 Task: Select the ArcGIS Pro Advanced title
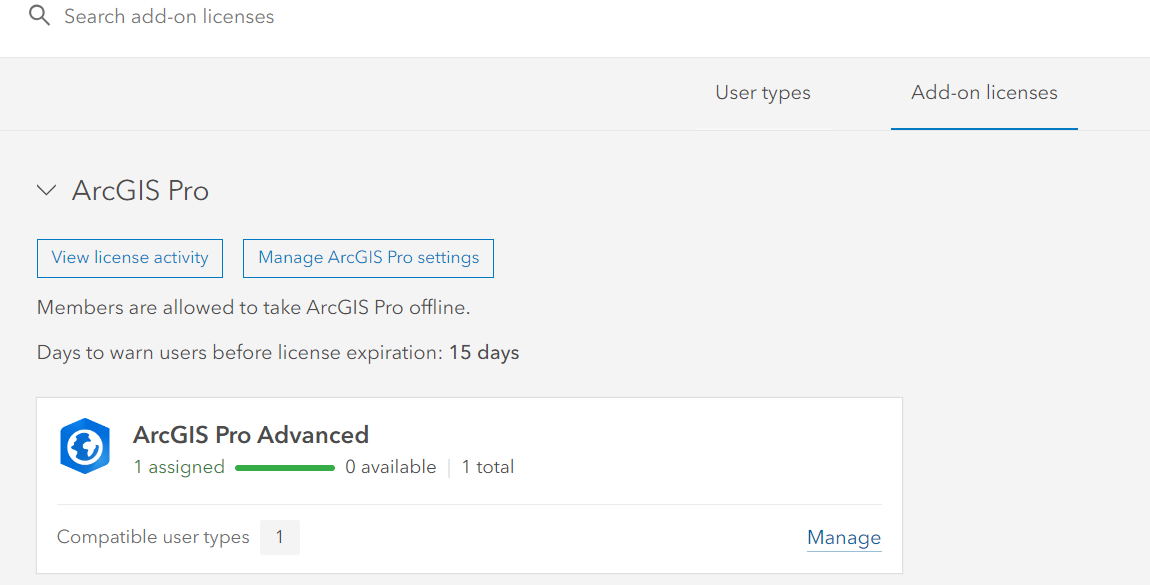tap(251, 435)
